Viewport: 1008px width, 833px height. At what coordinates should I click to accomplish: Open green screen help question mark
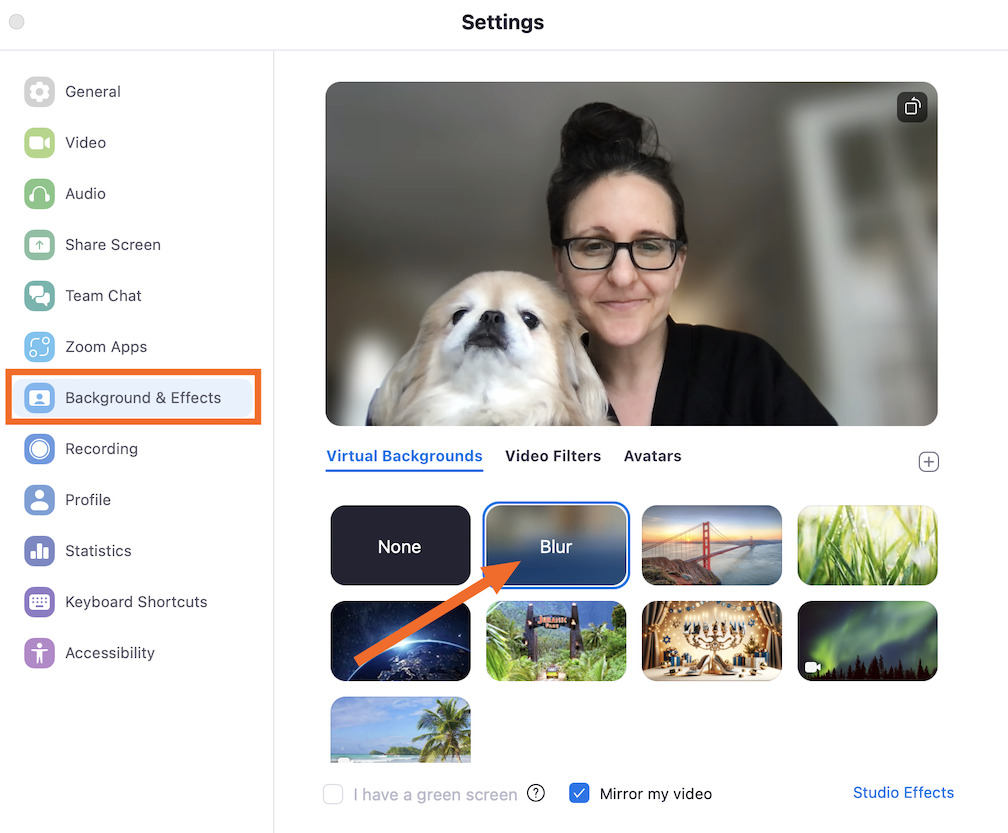tap(536, 793)
